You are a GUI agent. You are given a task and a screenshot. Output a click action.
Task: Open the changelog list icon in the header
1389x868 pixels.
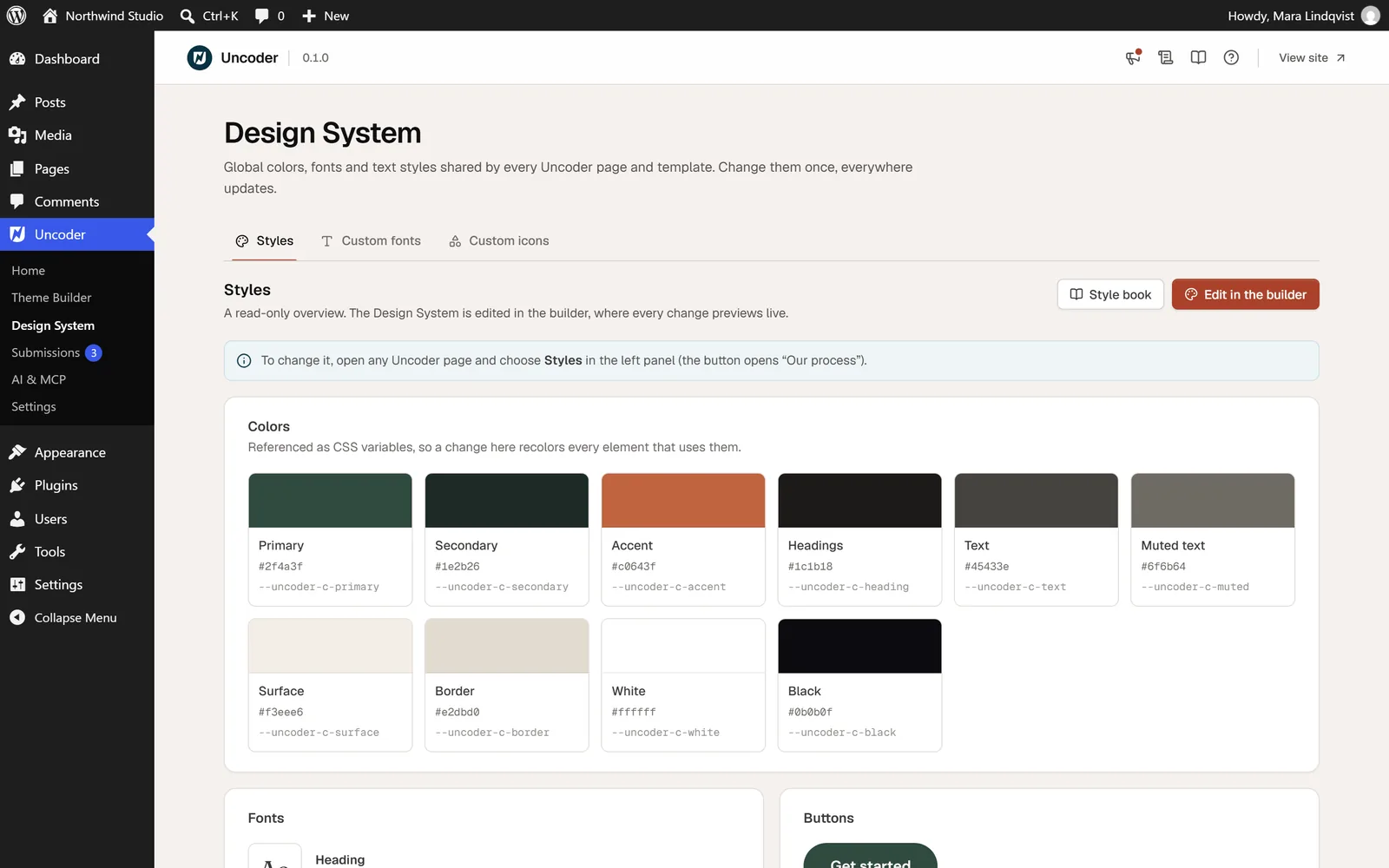(x=1166, y=57)
